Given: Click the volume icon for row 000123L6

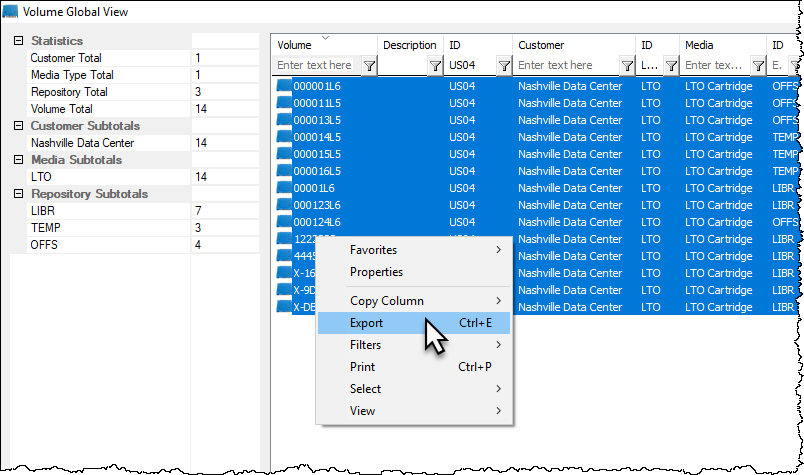Looking at the screenshot, I should [x=284, y=205].
